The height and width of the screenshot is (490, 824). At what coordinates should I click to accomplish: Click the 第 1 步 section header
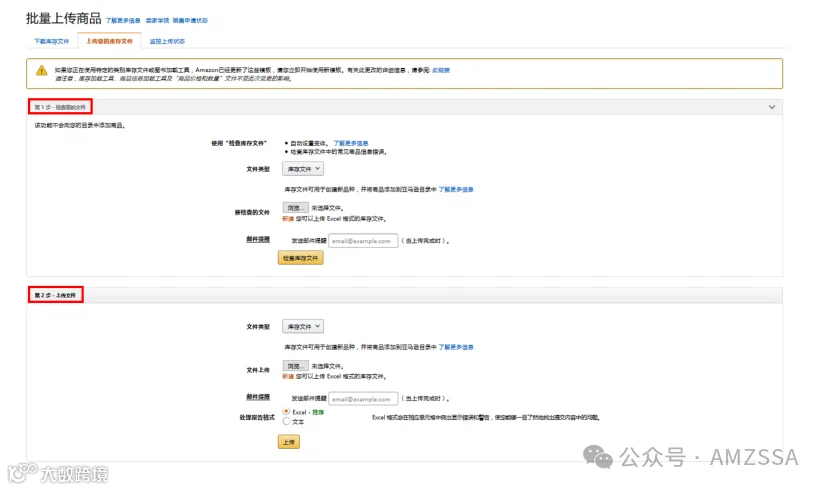60,107
